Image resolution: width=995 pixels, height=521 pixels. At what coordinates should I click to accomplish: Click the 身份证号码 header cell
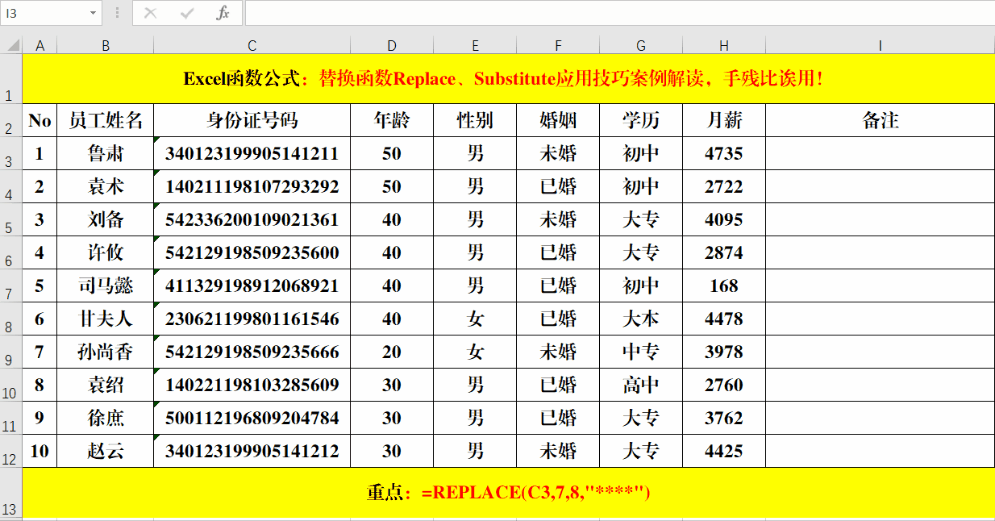pos(252,121)
